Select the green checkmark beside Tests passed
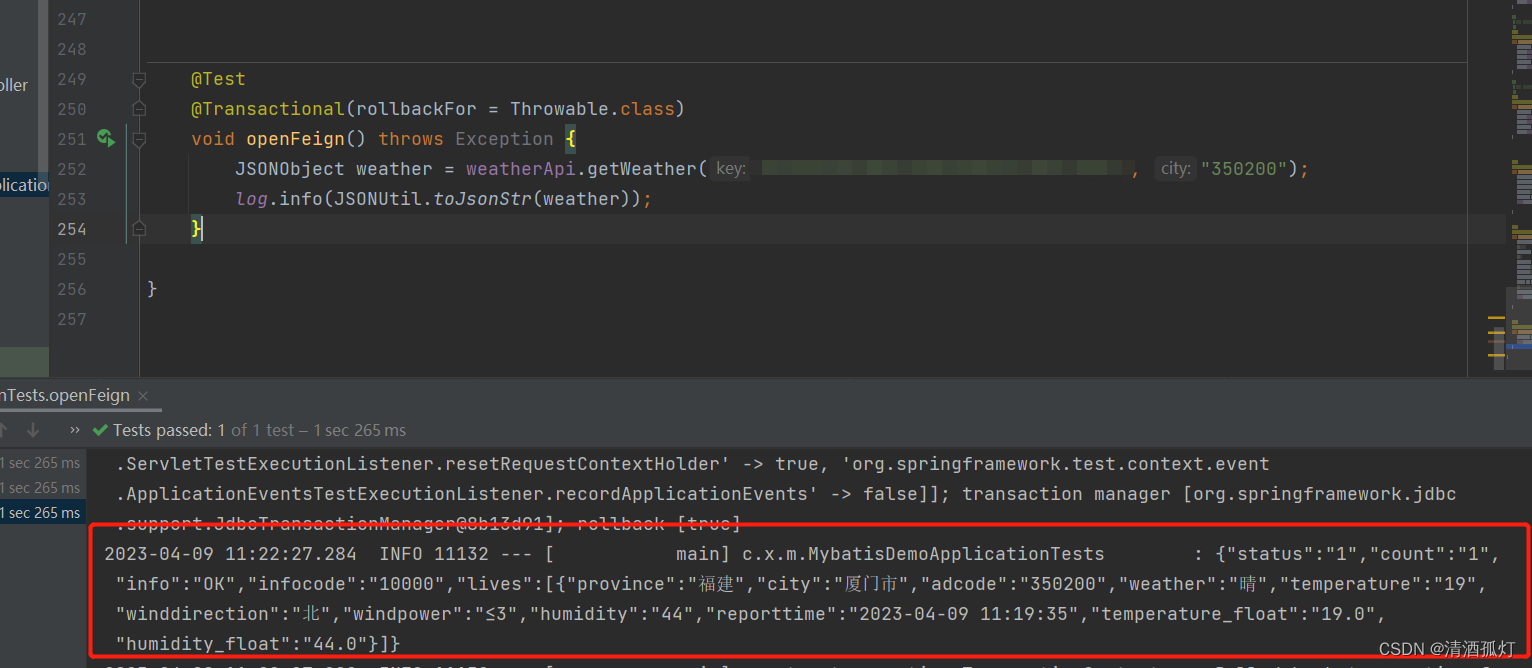 pyautogui.click(x=99, y=430)
